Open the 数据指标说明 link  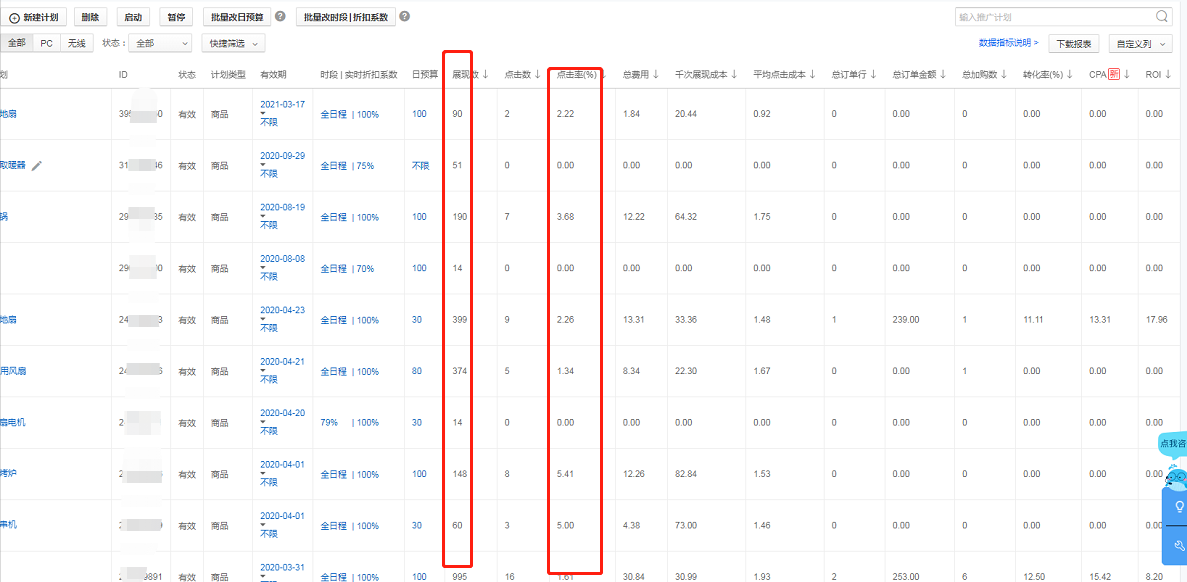1008,44
